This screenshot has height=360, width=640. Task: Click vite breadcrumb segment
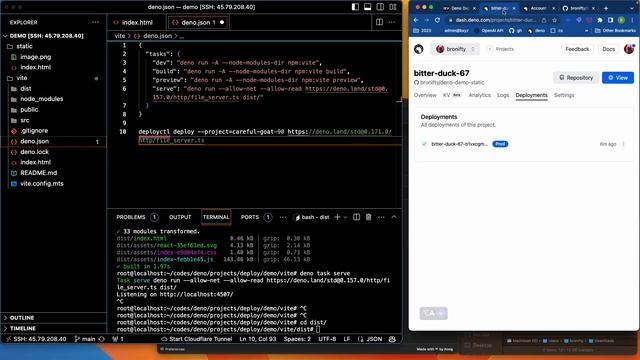(x=120, y=36)
